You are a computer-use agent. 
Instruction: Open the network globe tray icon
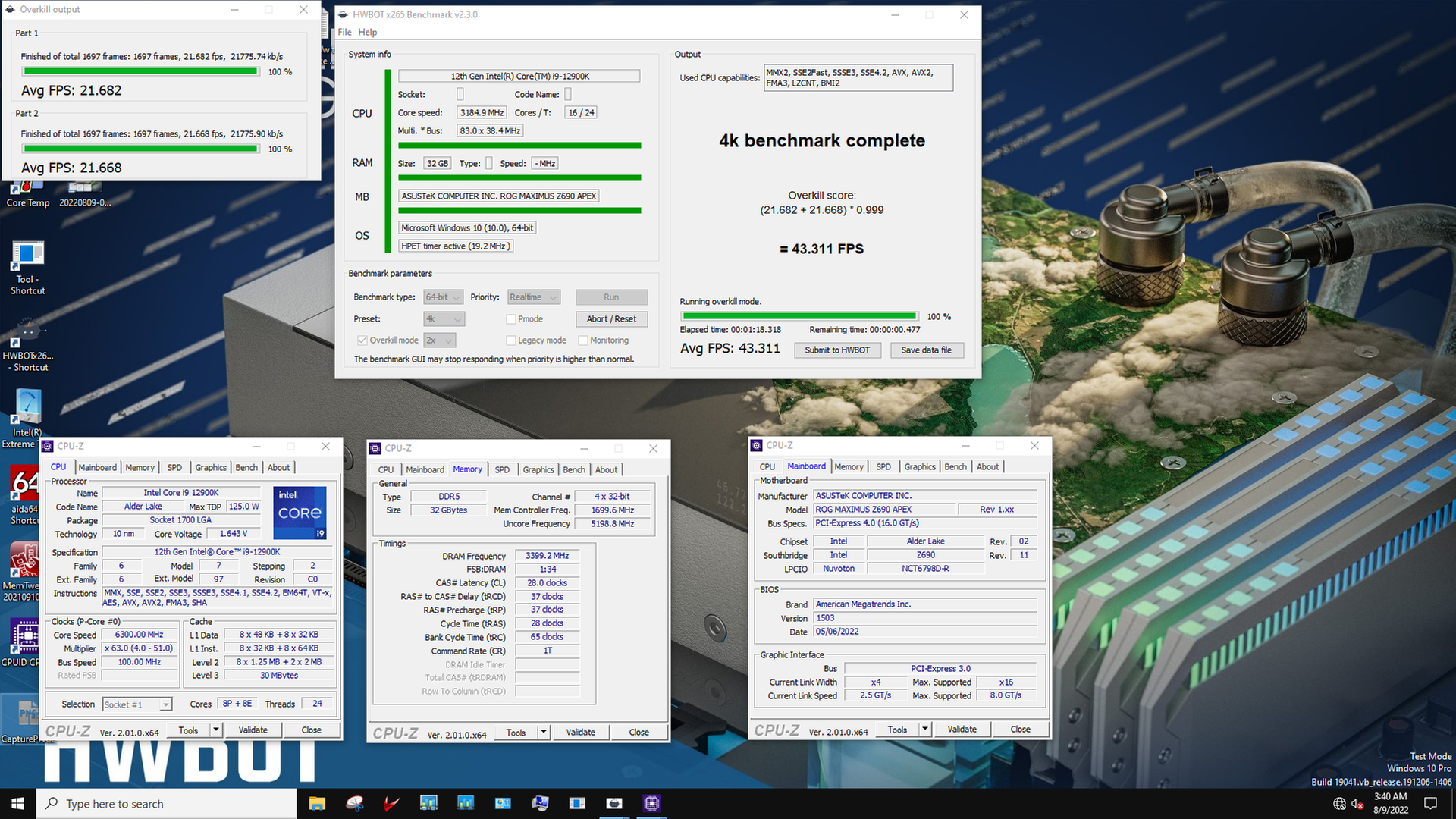pyautogui.click(x=1339, y=804)
